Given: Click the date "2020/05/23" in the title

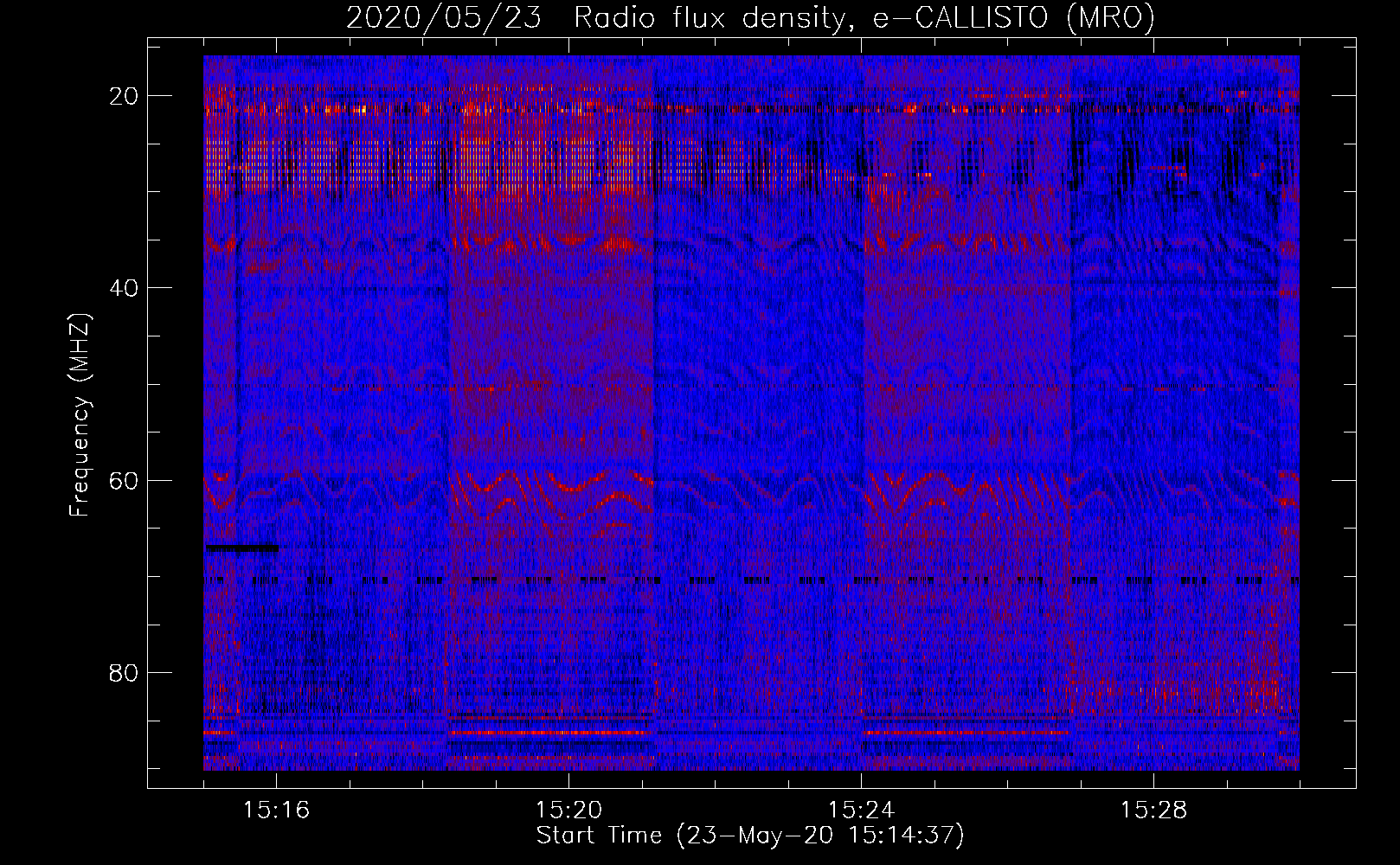Looking at the screenshot, I should [444, 17].
